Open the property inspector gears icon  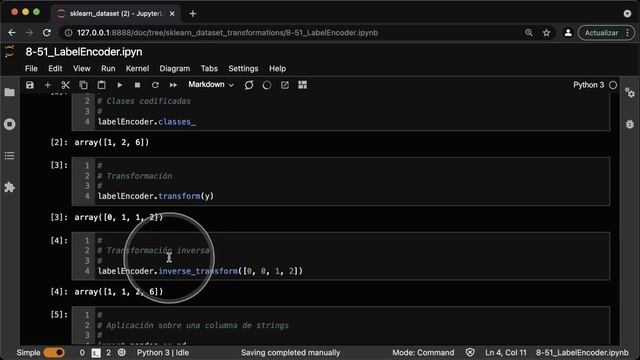630,93
